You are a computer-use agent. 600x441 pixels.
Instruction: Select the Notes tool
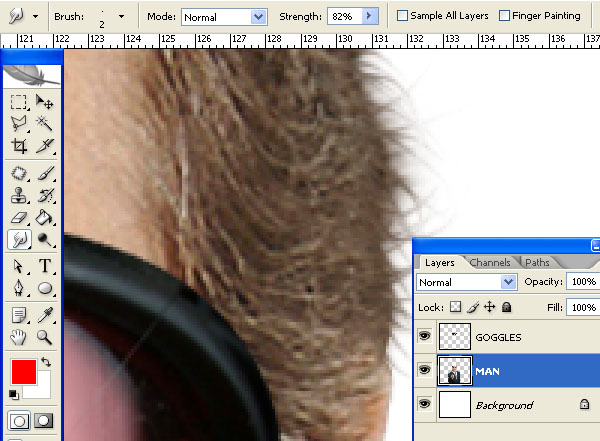coord(18,315)
